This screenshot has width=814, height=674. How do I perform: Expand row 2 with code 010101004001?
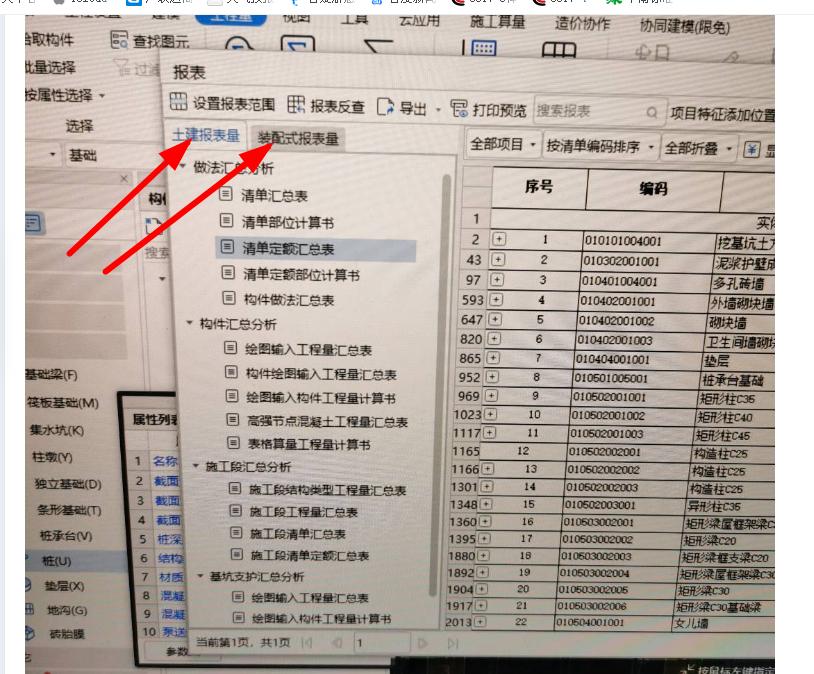[x=499, y=239]
